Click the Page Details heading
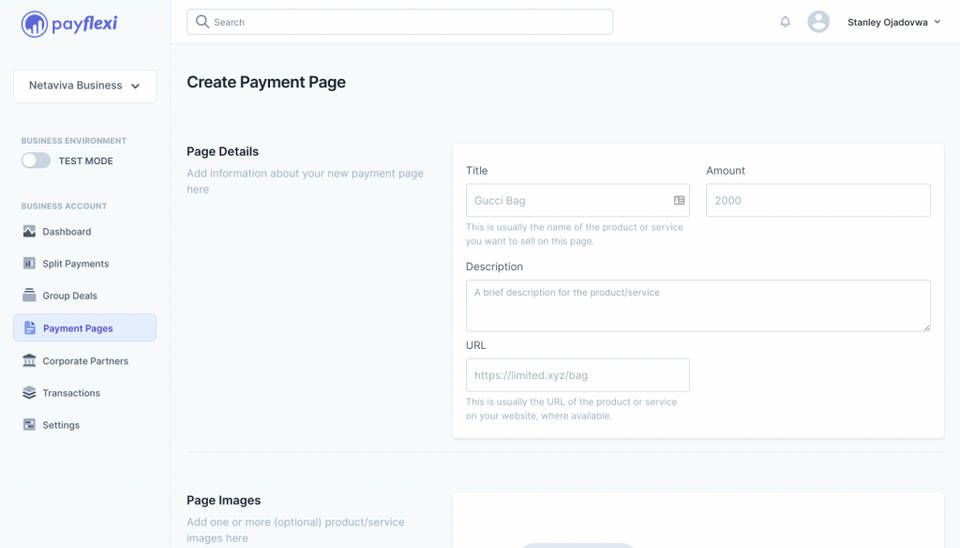The image size is (960, 548). pos(222,151)
